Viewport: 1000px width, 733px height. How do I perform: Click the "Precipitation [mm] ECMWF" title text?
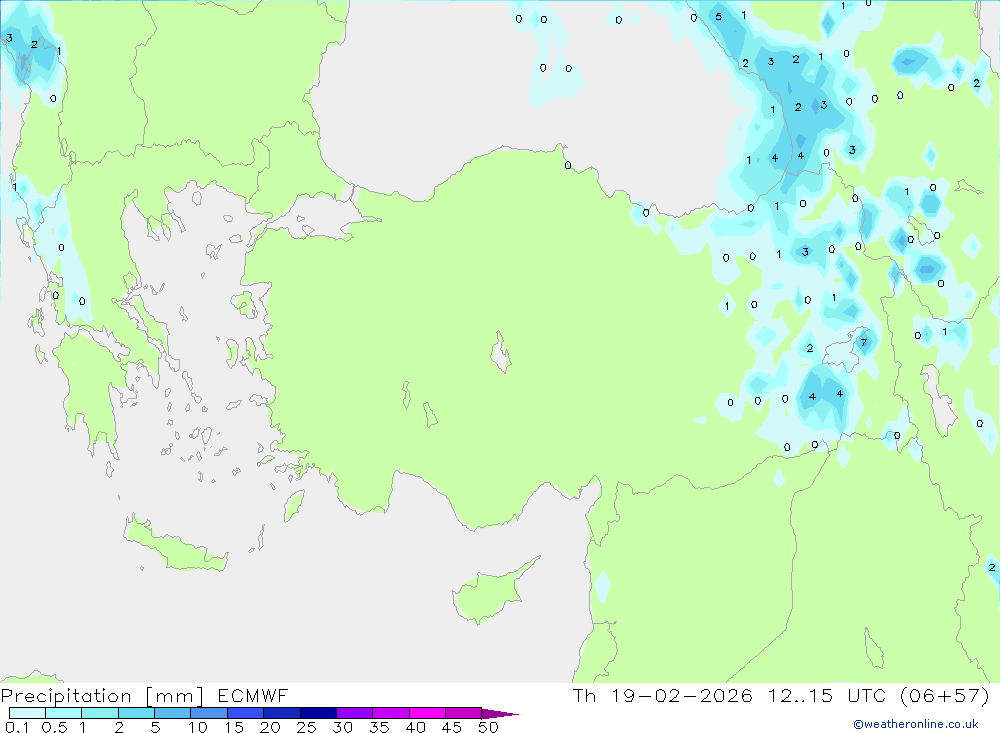tap(145, 696)
